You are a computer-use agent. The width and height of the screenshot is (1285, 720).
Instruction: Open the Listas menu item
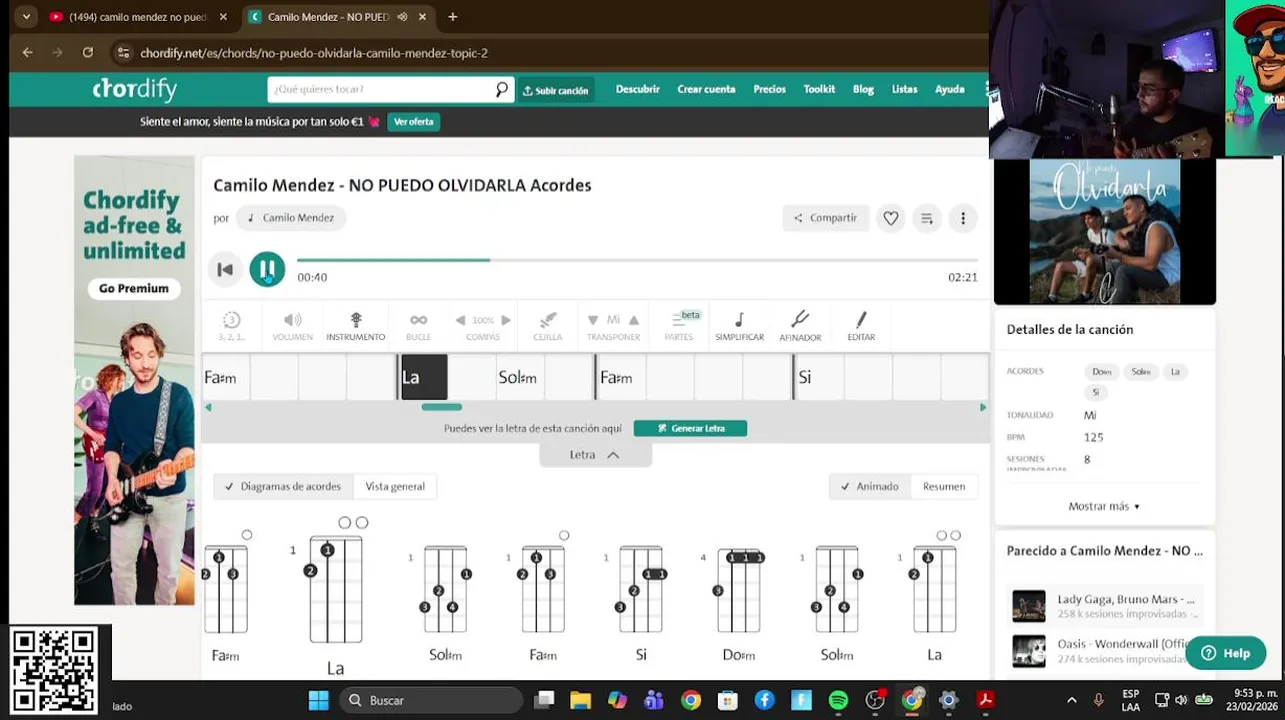(x=904, y=89)
